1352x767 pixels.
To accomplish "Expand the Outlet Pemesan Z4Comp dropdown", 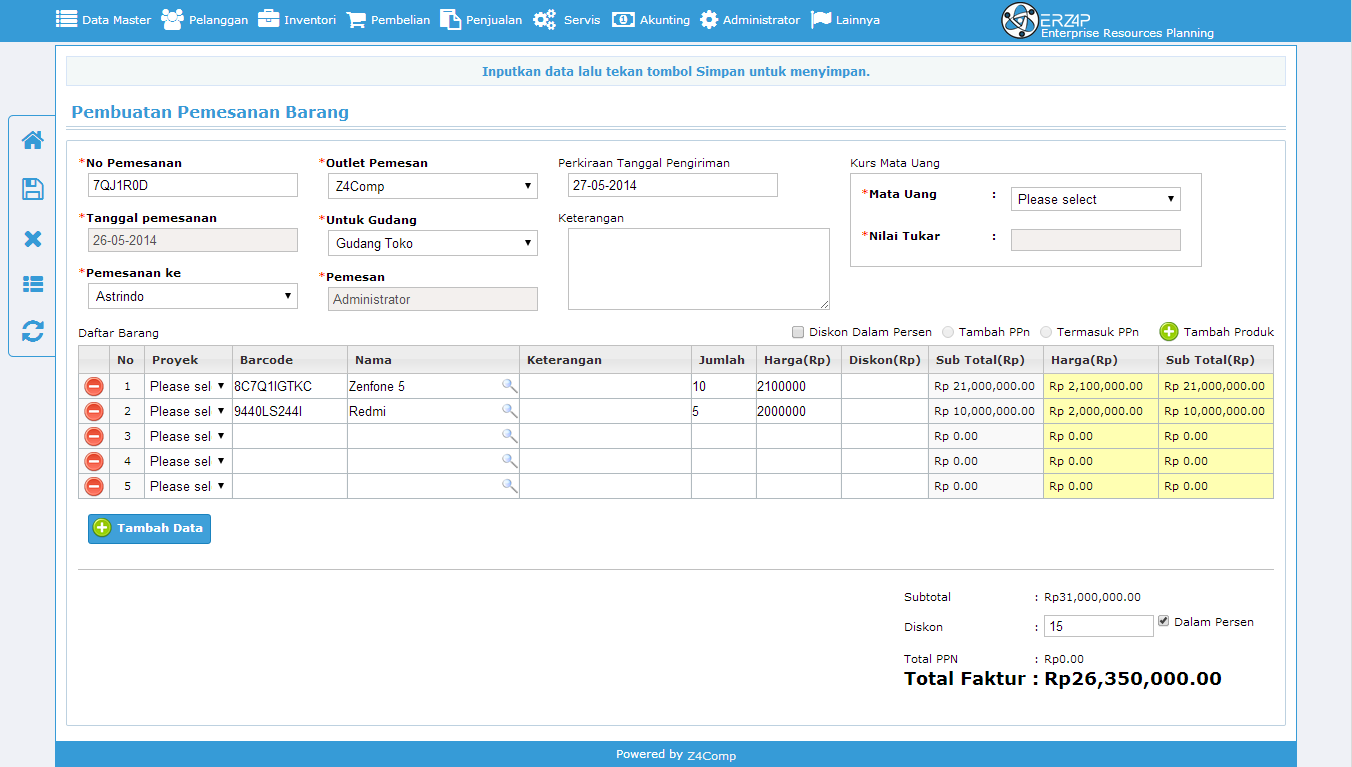I will pyautogui.click(x=433, y=186).
